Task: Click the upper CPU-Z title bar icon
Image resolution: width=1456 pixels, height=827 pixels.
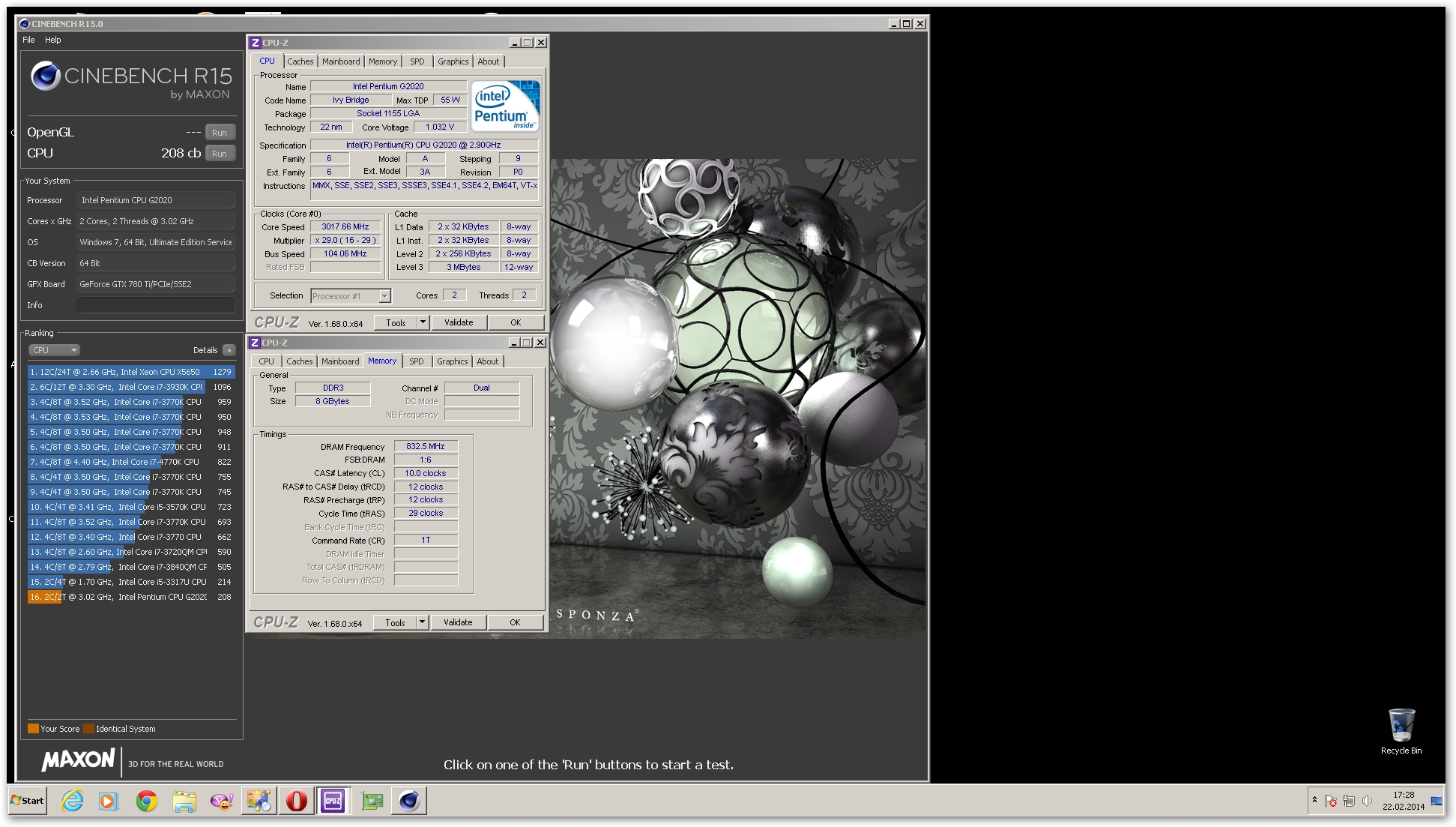Action: coord(256,43)
